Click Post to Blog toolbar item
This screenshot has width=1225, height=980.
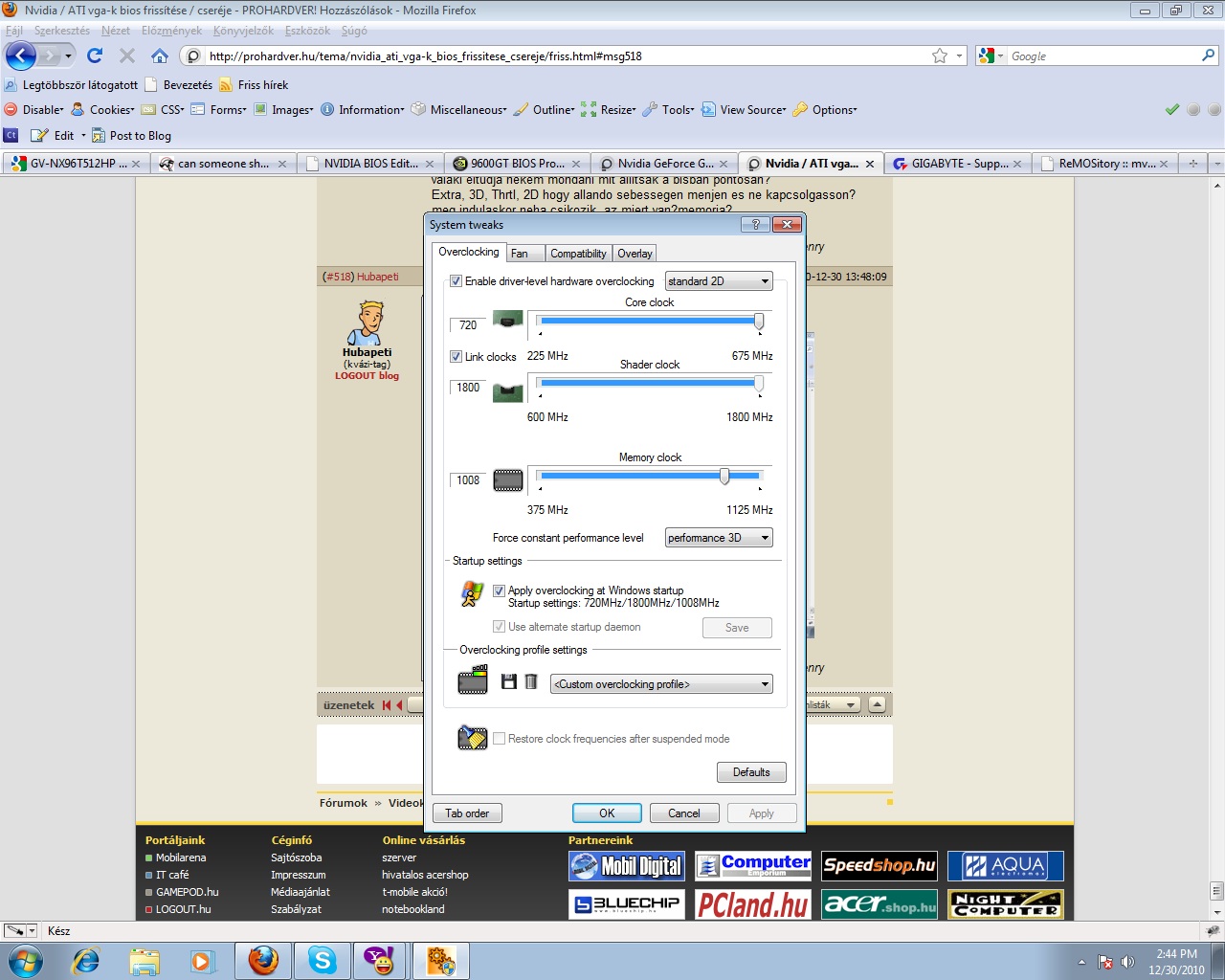(x=132, y=135)
